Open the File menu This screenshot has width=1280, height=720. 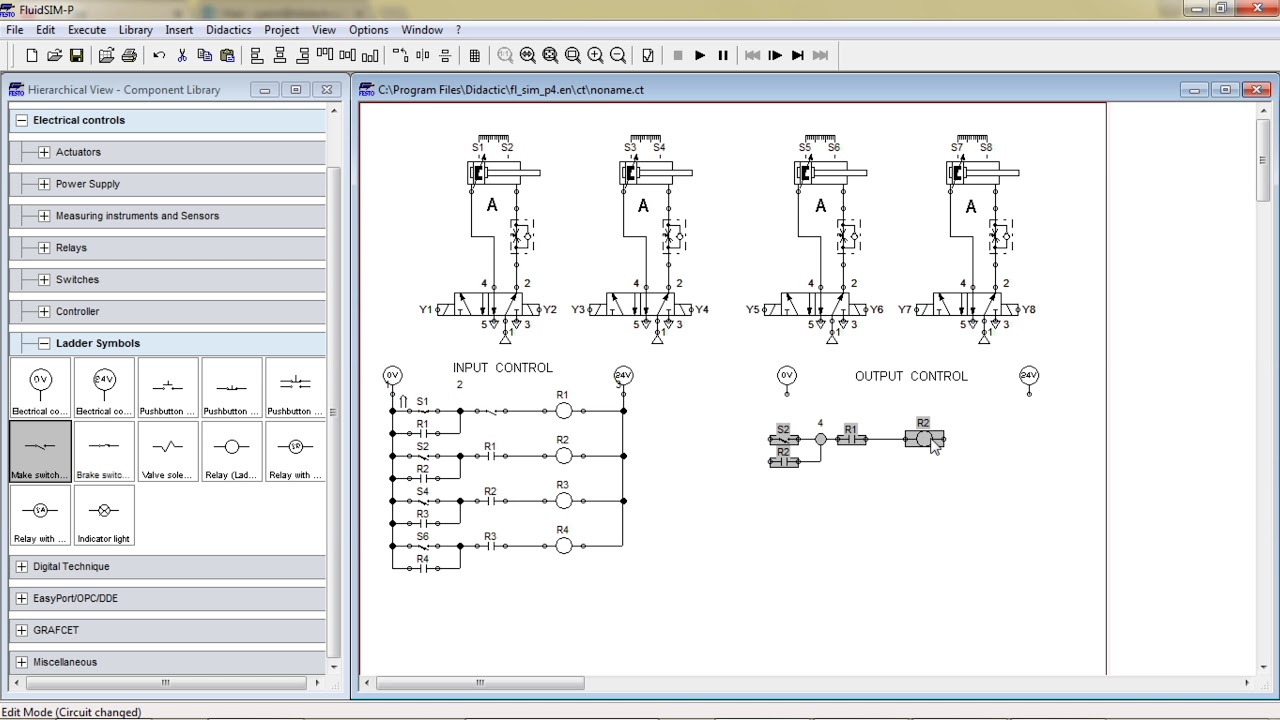click(14, 30)
